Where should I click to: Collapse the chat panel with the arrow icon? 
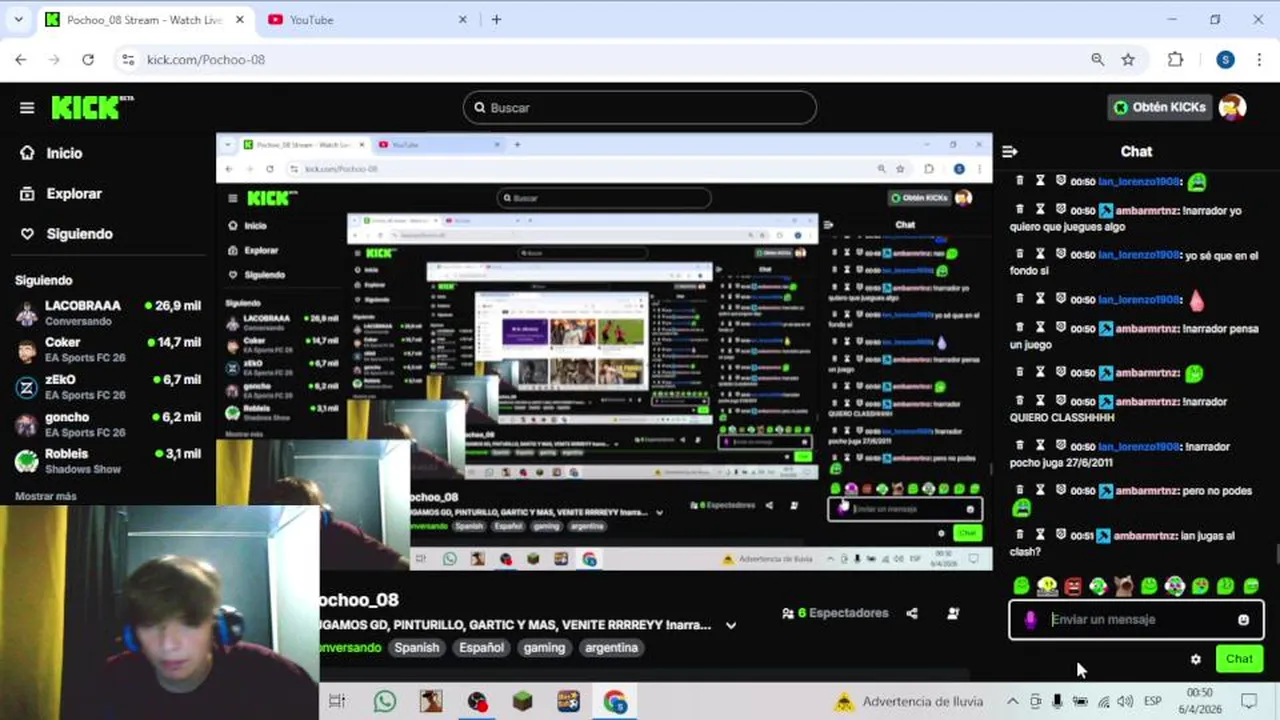(1009, 152)
